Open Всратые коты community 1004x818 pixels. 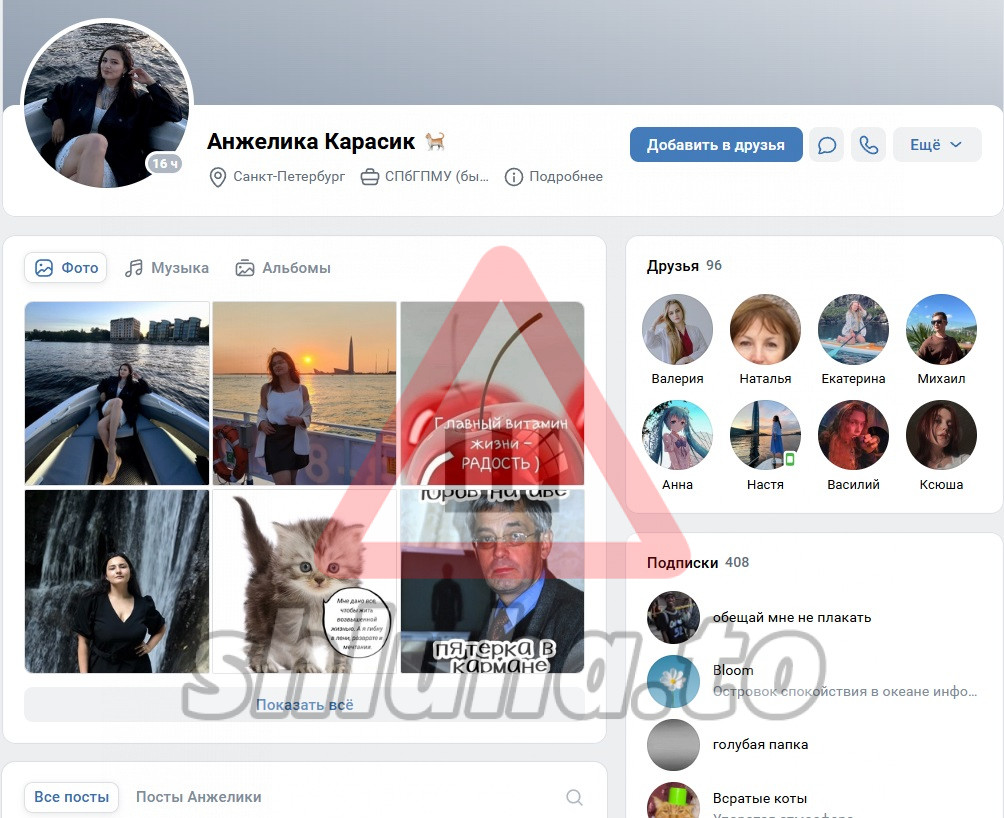click(x=760, y=798)
